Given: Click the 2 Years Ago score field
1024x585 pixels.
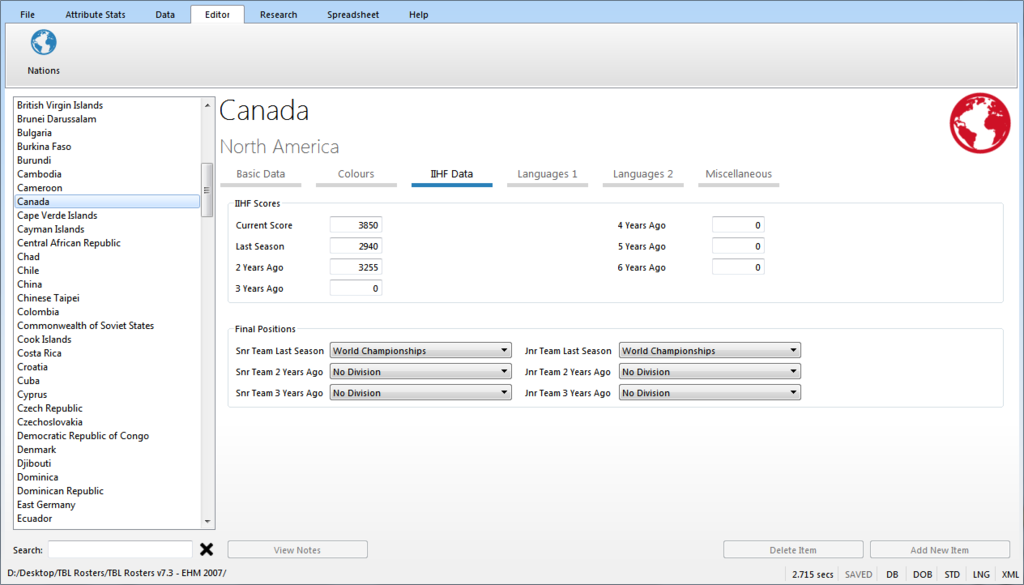Looking at the screenshot, I should (x=356, y=267).
